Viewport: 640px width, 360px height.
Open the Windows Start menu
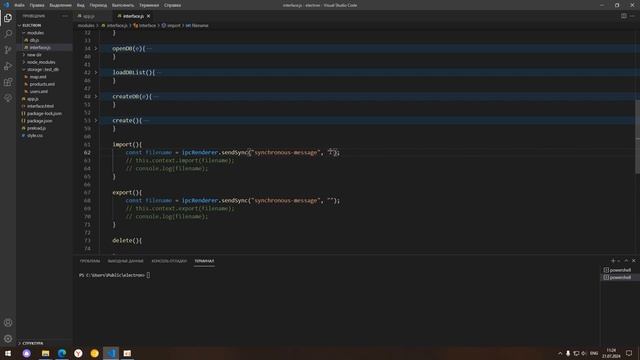tap(8, 353)
